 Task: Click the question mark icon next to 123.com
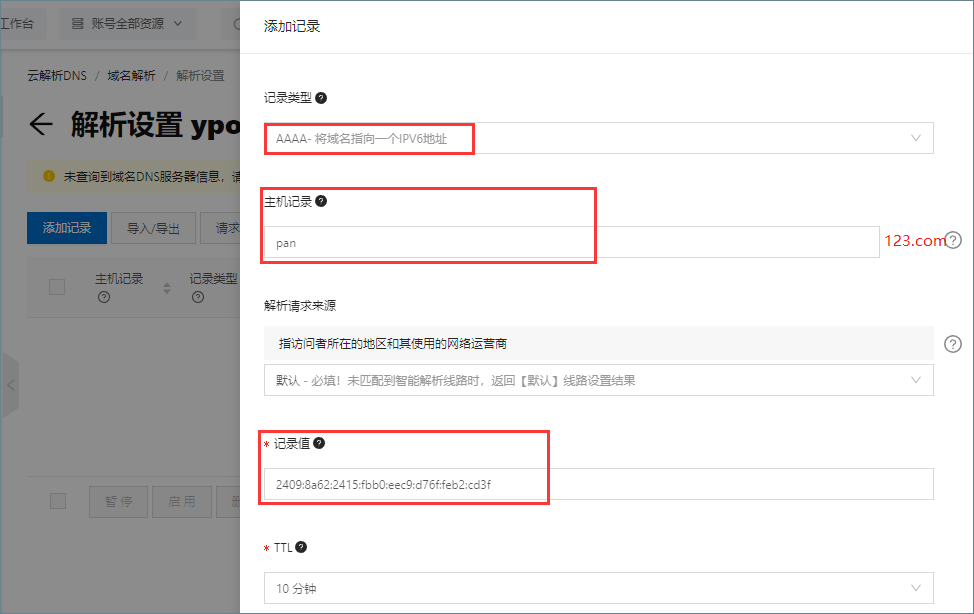[952, 240]
